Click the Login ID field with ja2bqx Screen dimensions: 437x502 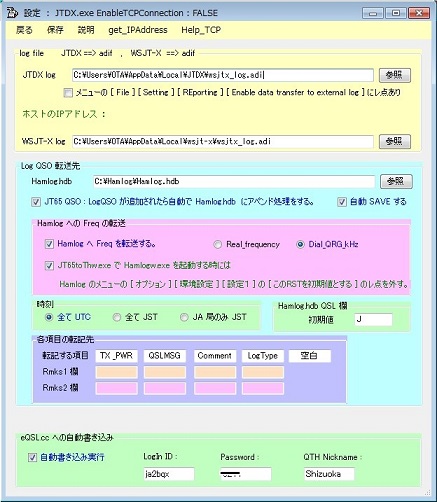point(169,474)
